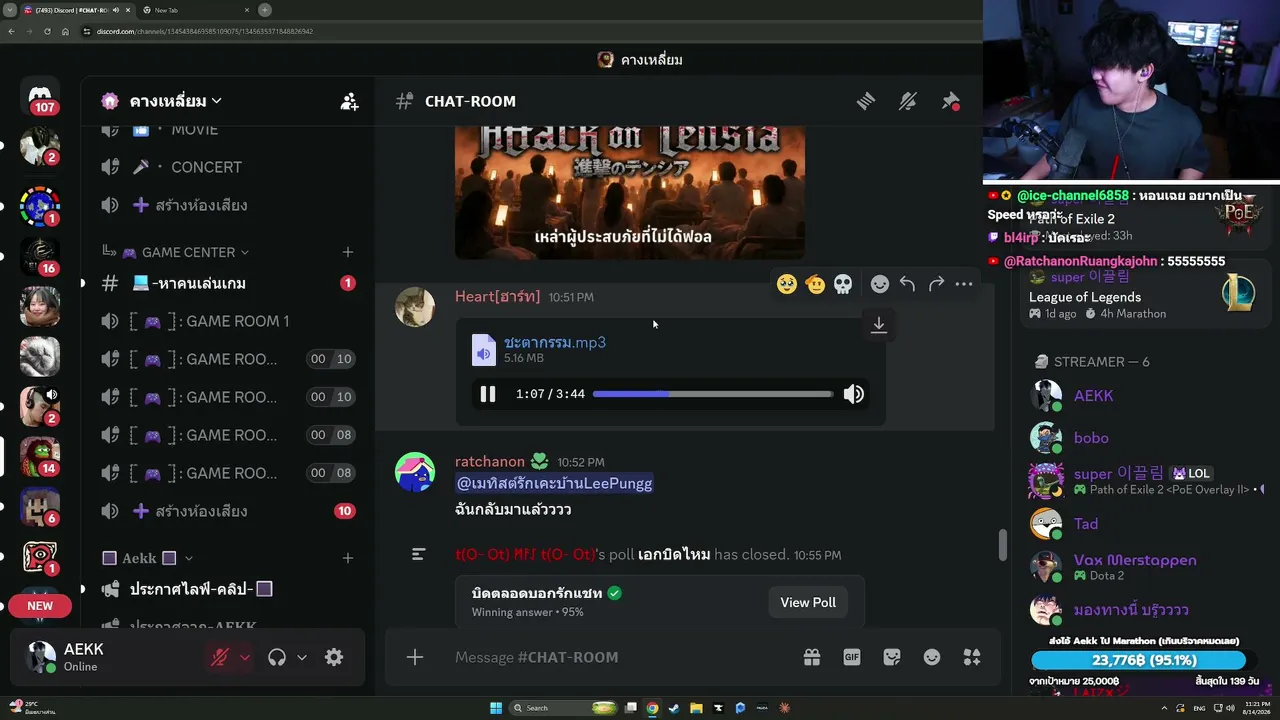Open the หาคนเล่นเกม text channel
Image resolution: width=1280 pixels, height=720 pixels.
click(x=228, y=283)
